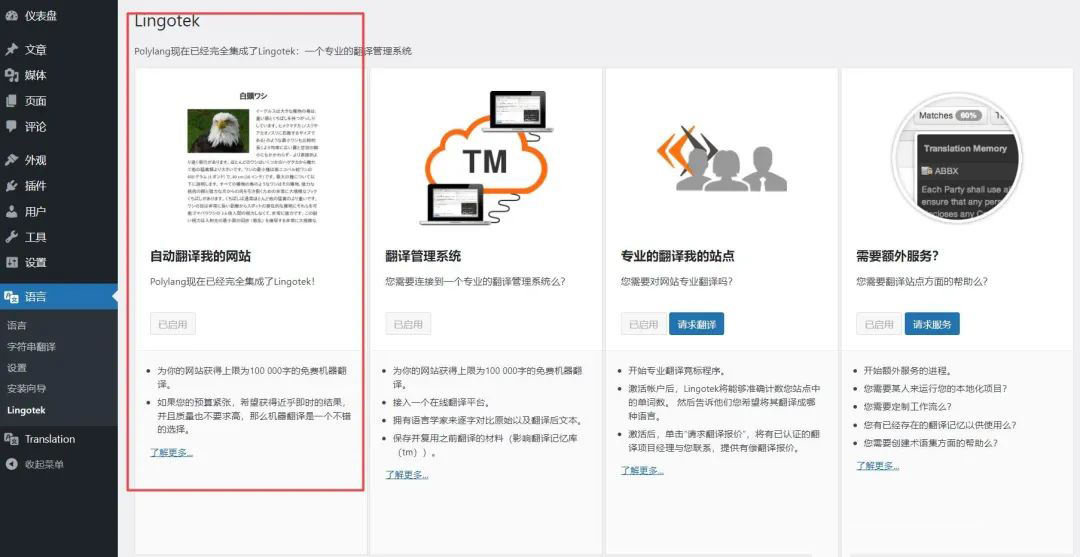Click the collapse arrow icon beside 收起菜单

(11, 464)
